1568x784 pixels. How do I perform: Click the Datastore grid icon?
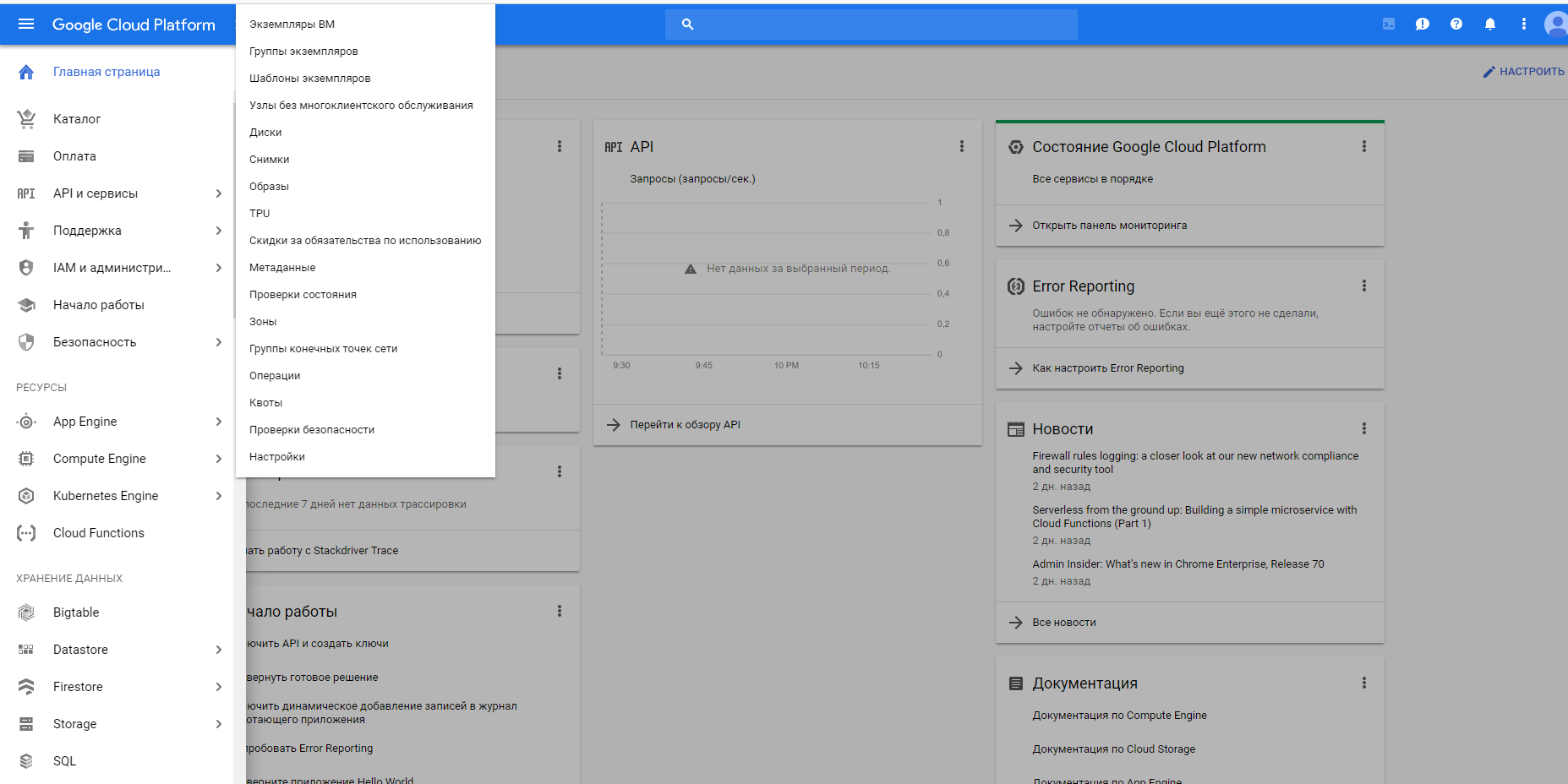(26, 650)
